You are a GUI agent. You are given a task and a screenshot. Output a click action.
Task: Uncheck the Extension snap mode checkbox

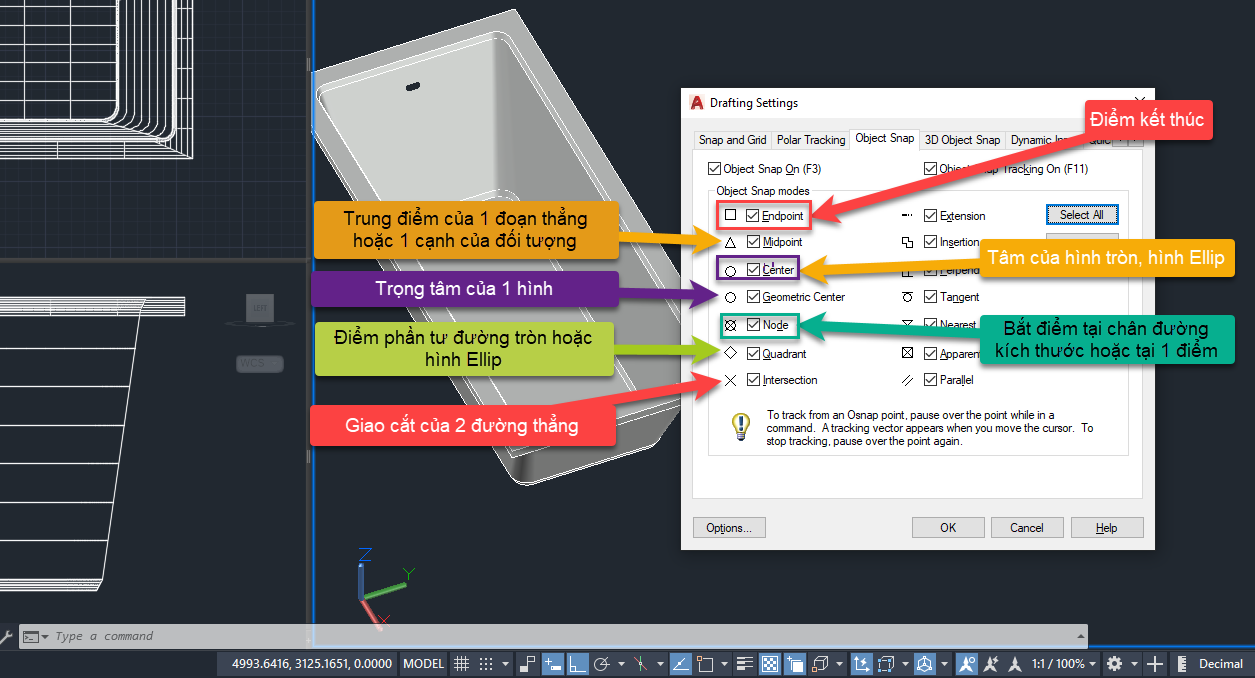click(930, 215)
